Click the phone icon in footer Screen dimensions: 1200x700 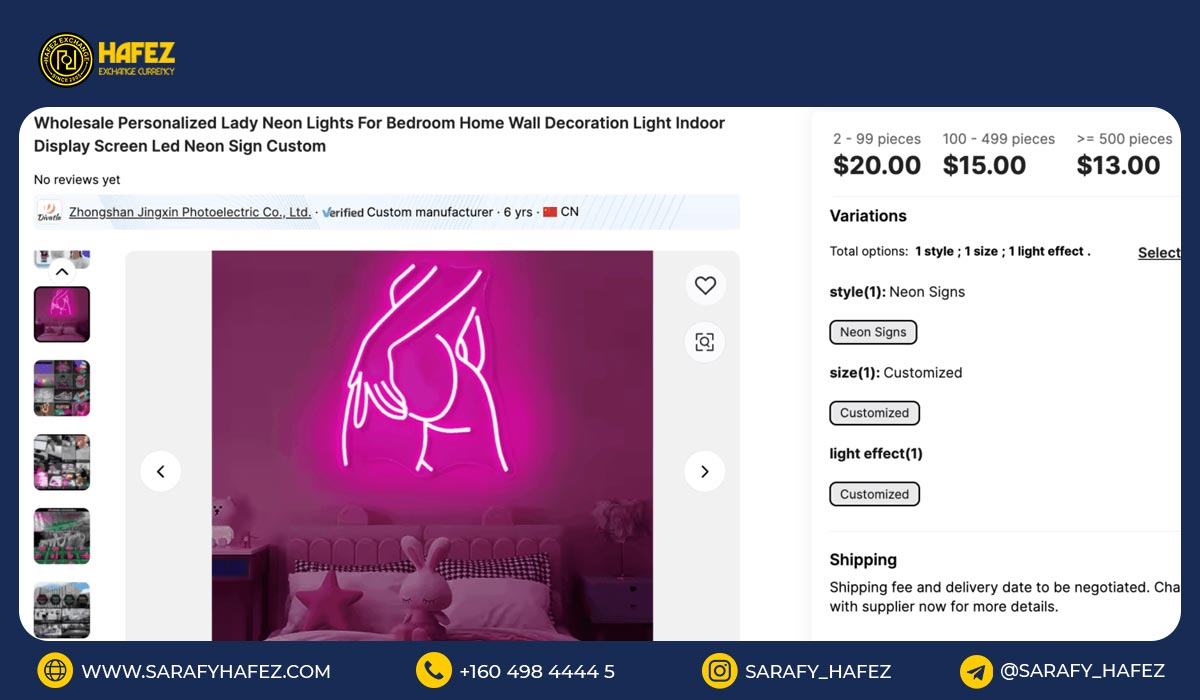click(x=433, y=671)
